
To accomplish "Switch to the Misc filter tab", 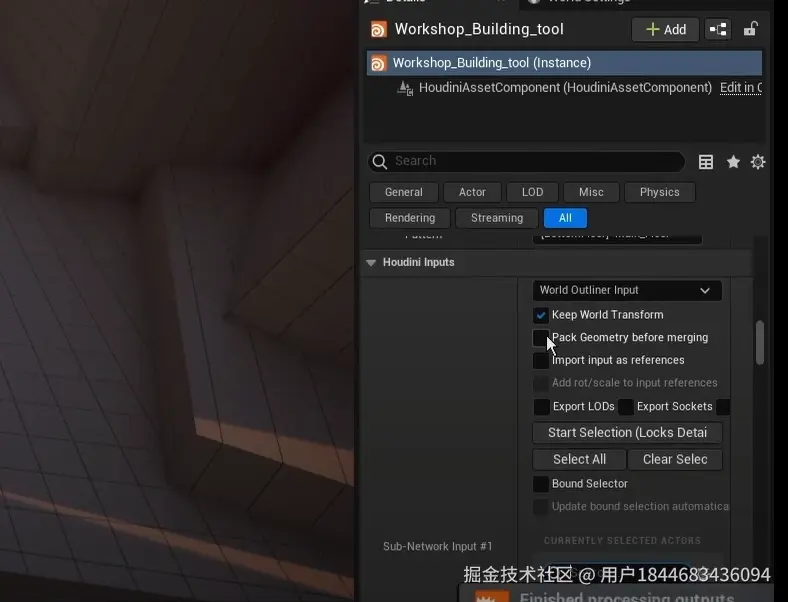I will [x=591, y=192].
